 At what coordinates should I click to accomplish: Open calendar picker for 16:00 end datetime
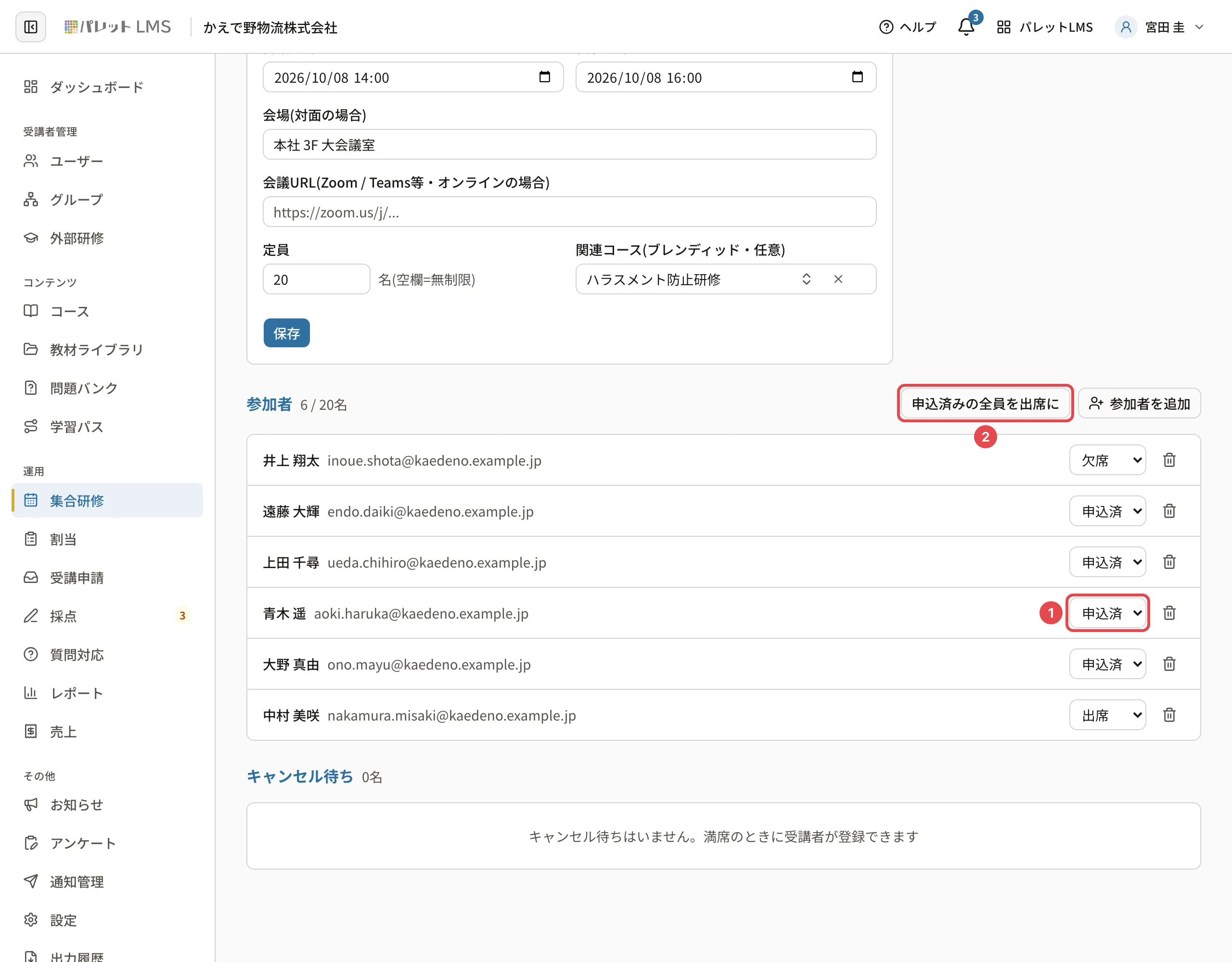[857, 76]
